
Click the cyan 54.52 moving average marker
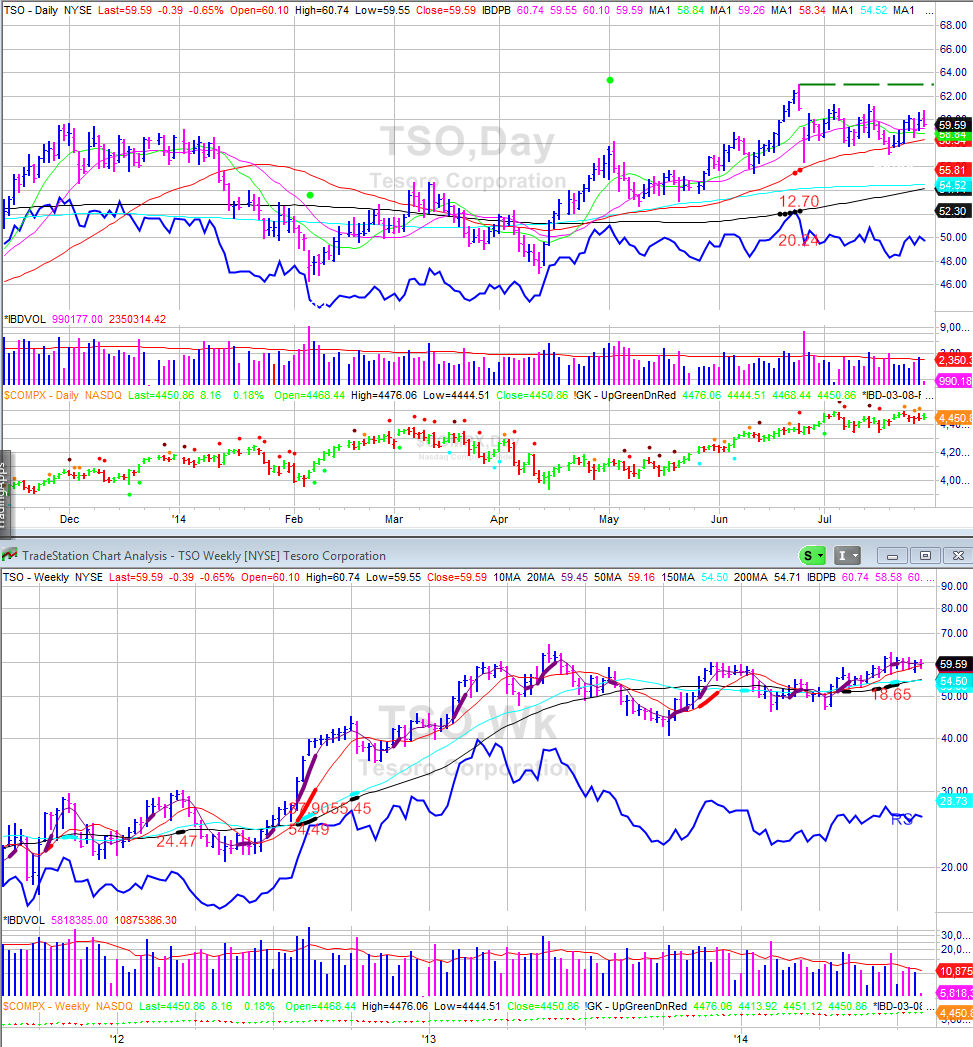tap(953, 186)
